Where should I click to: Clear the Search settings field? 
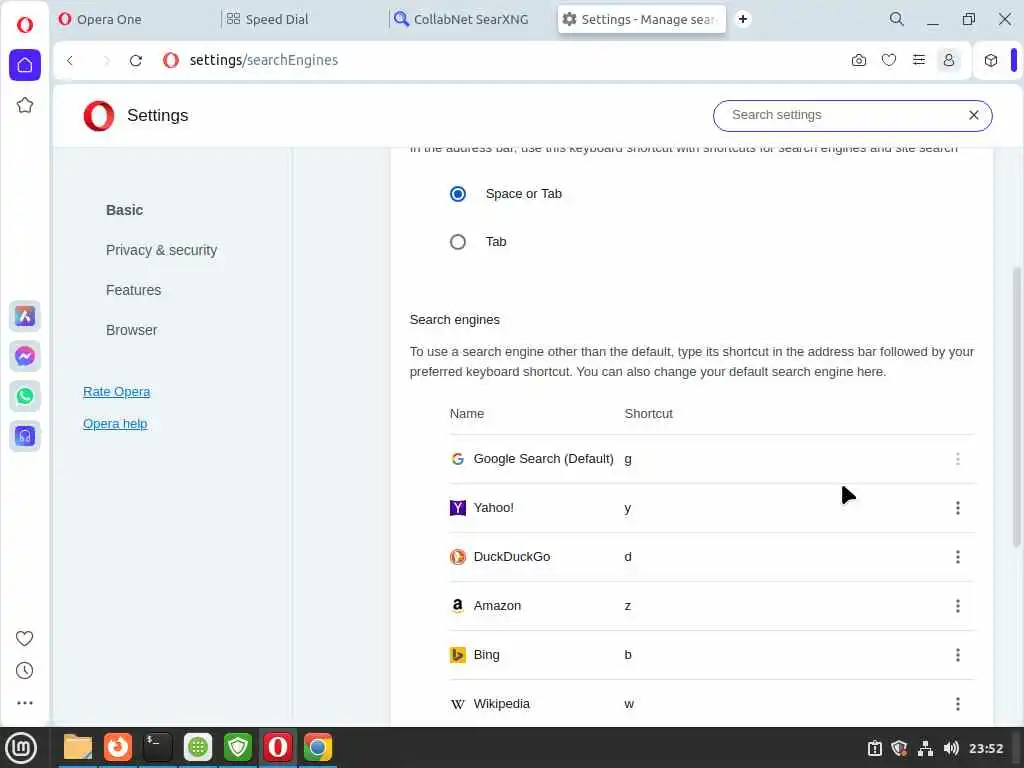click(974, 115)
